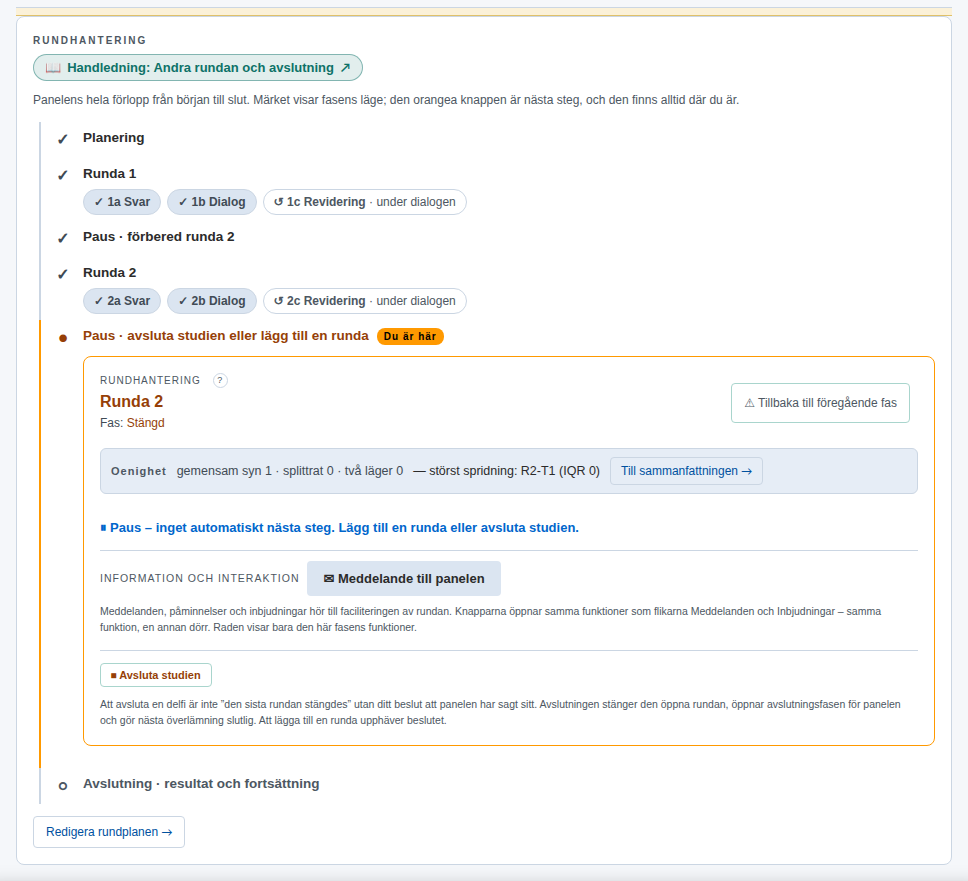Select the 2a Svar phase chip

pos(122,301)
